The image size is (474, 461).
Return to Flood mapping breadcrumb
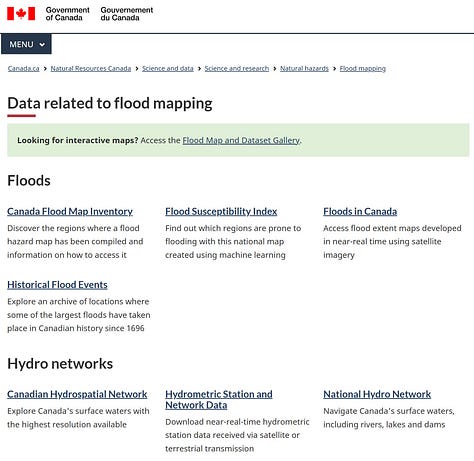coord(363,68)
